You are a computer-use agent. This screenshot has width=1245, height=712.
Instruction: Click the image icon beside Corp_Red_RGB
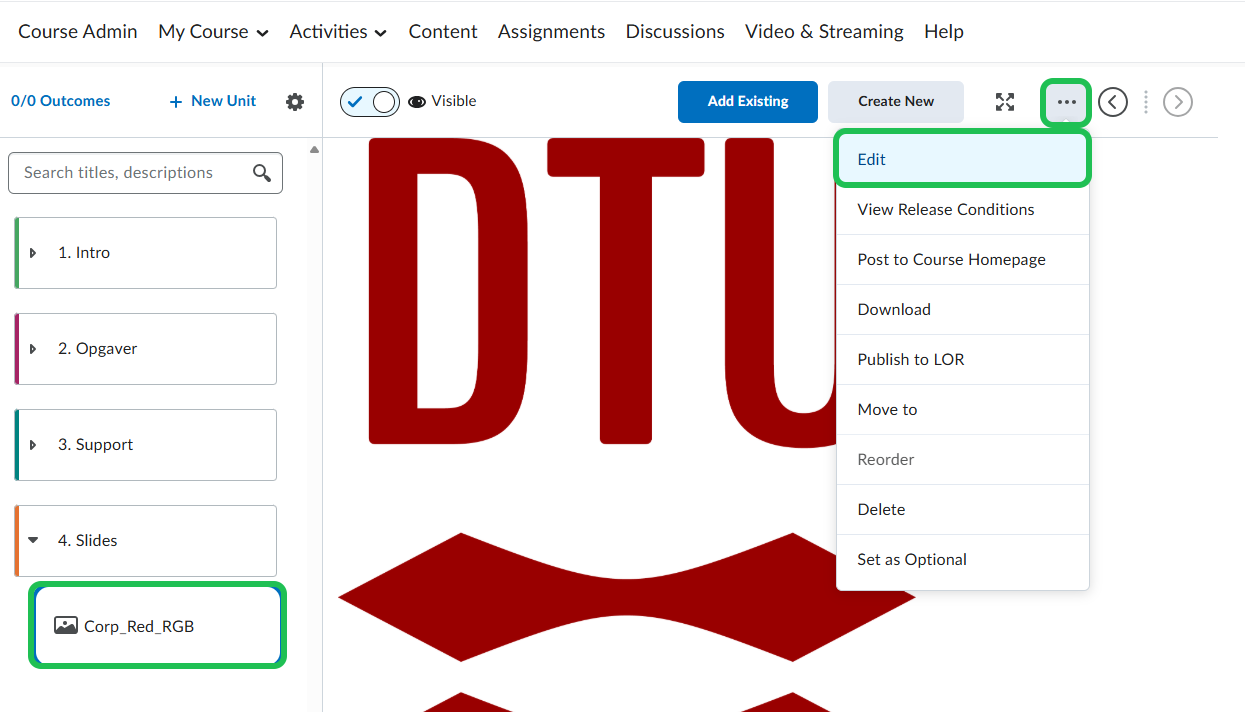[x=66, y=626]
